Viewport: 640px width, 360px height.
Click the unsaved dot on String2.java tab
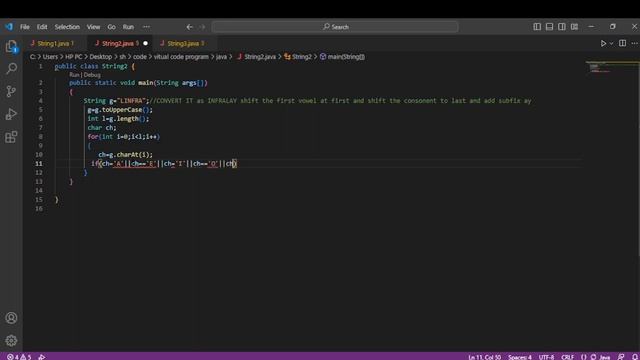point(145,43)
